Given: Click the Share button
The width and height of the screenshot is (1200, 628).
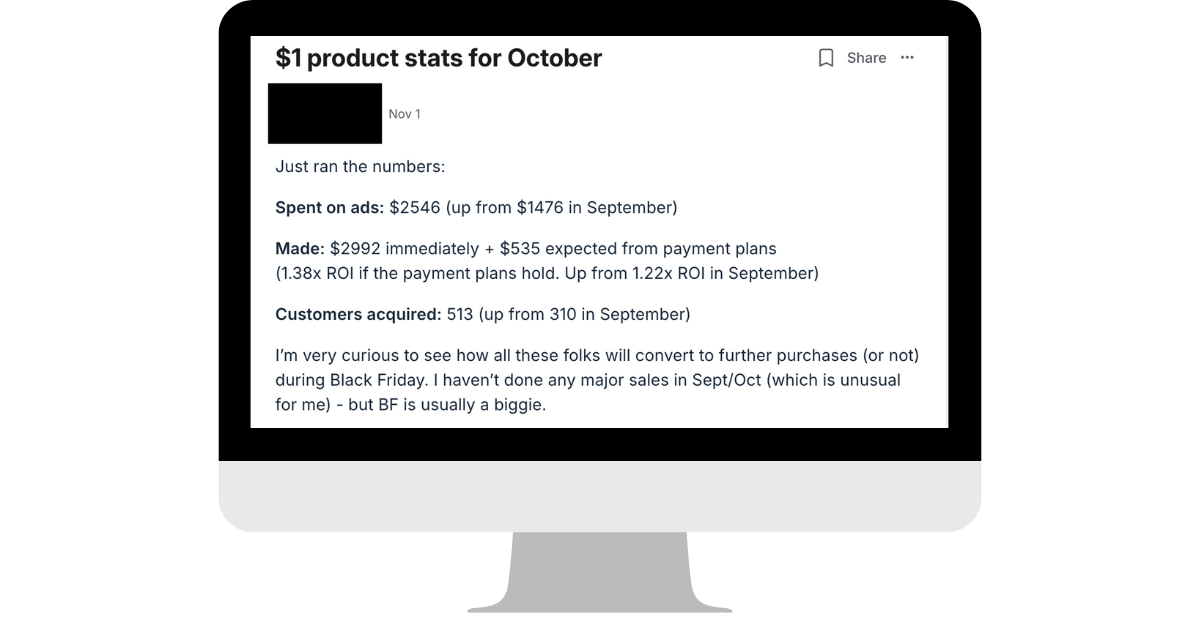Looking at the screenshot, I should (x=866, y=58).
